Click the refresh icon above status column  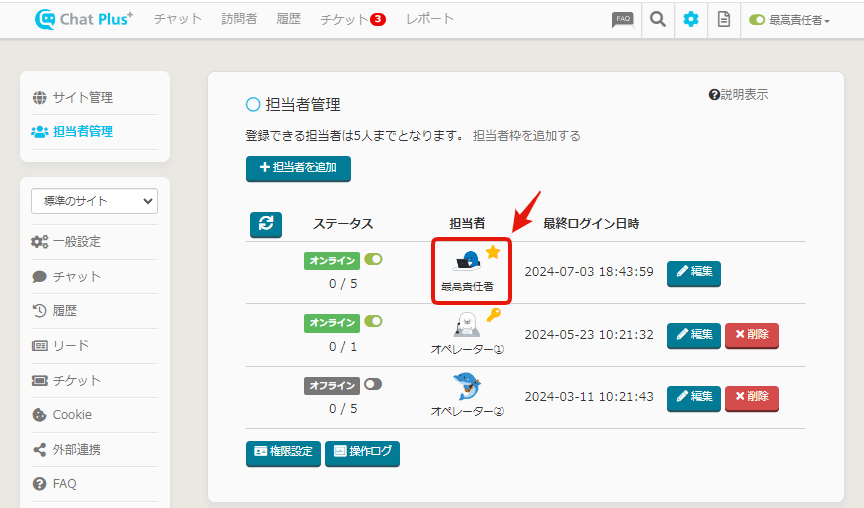click(266, 224)
